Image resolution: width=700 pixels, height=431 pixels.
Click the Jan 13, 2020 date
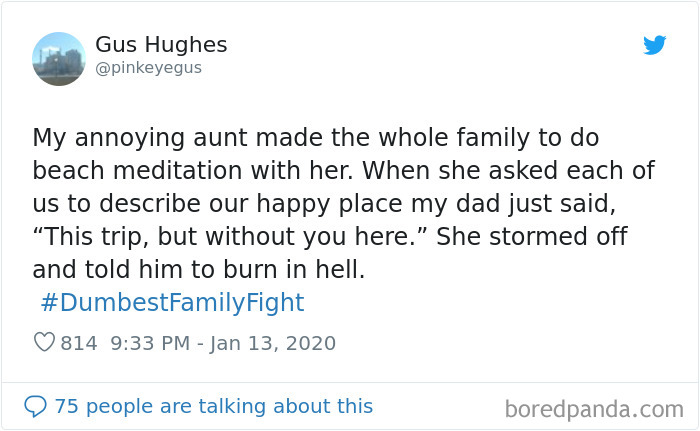click(x=272, y=343)
